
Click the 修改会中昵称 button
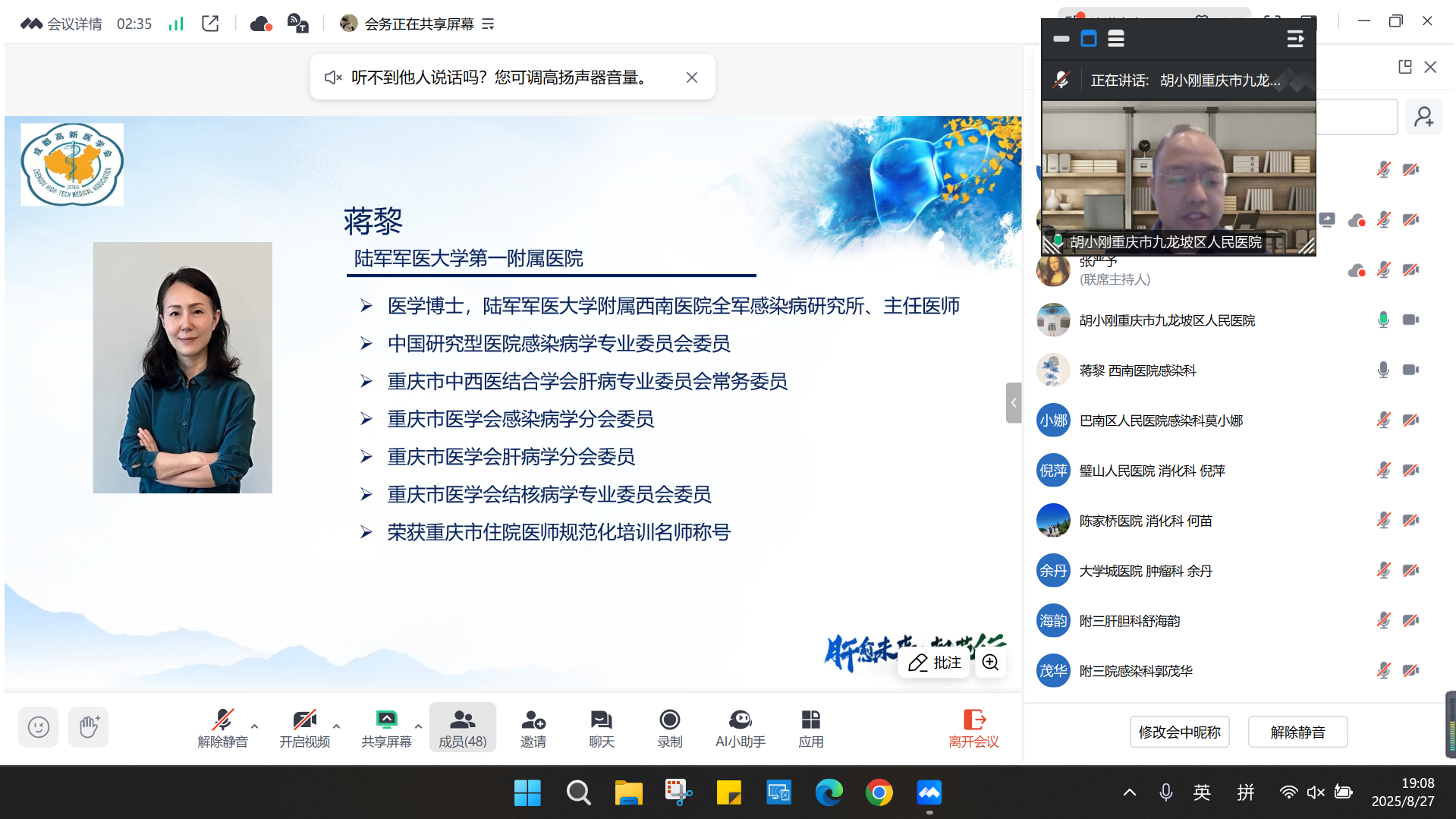pos(1179,731)
